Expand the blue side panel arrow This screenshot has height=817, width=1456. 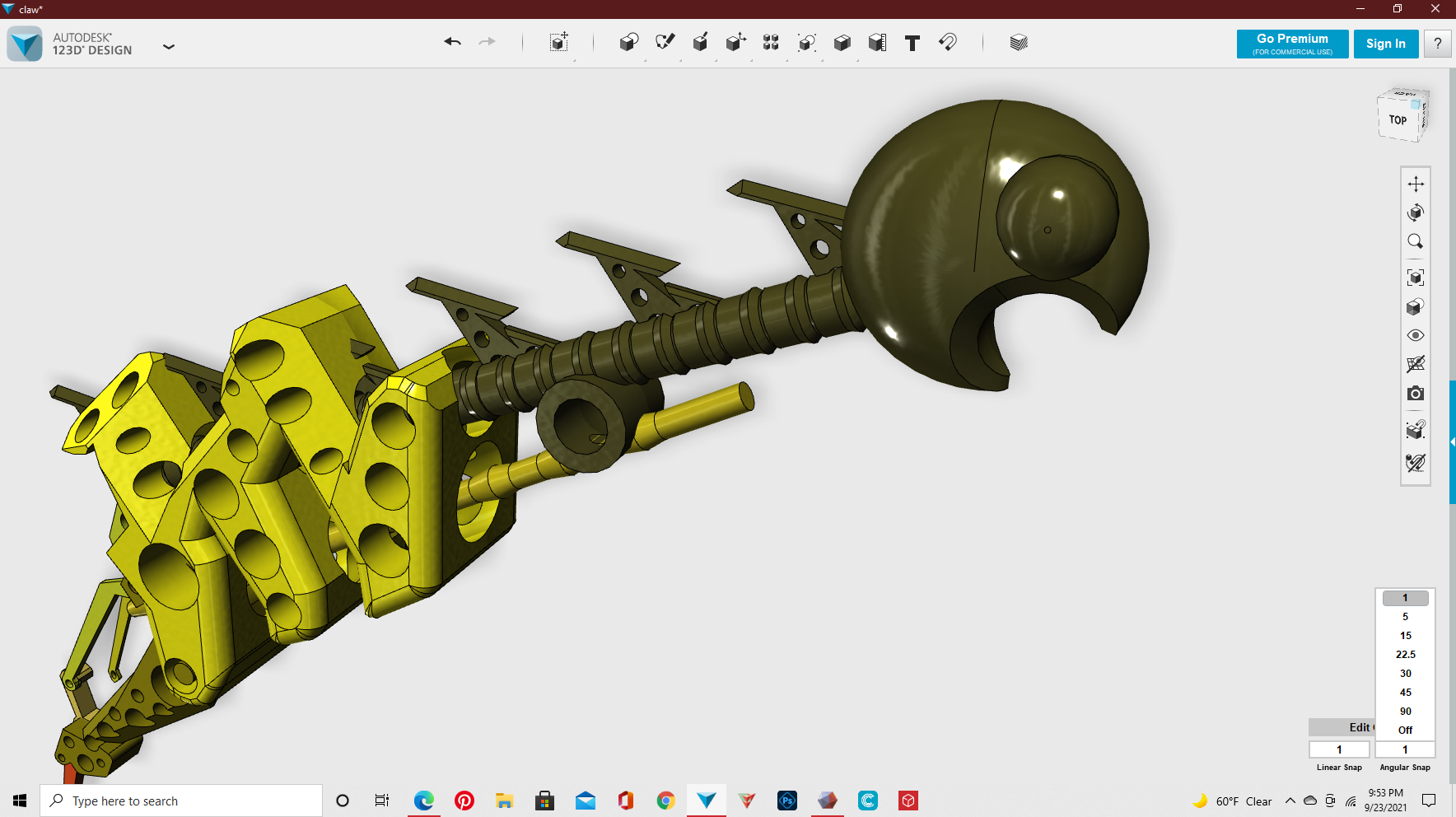click(x=1452, y=442)
